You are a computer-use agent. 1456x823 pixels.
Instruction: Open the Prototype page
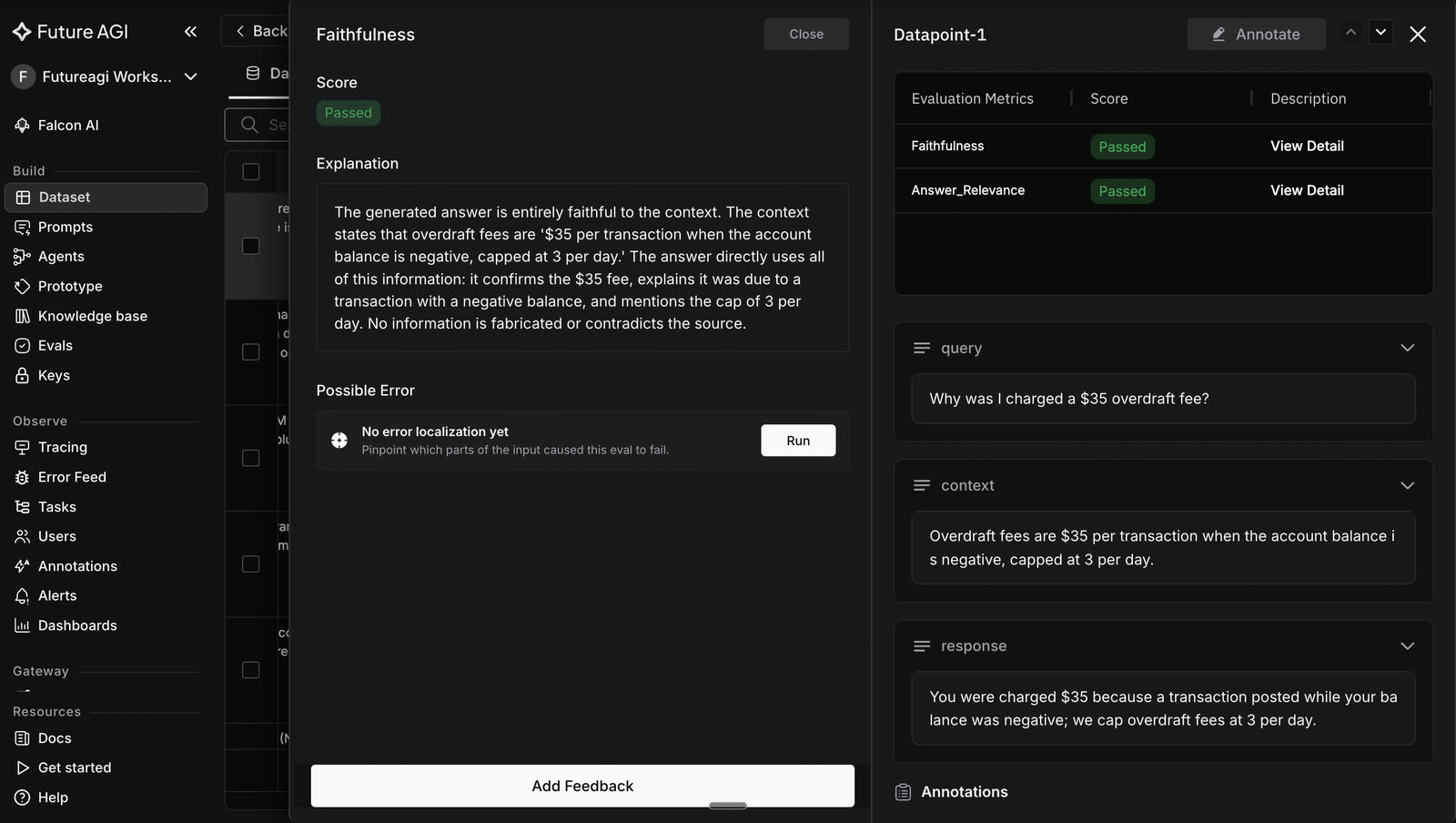click(70, 286)
